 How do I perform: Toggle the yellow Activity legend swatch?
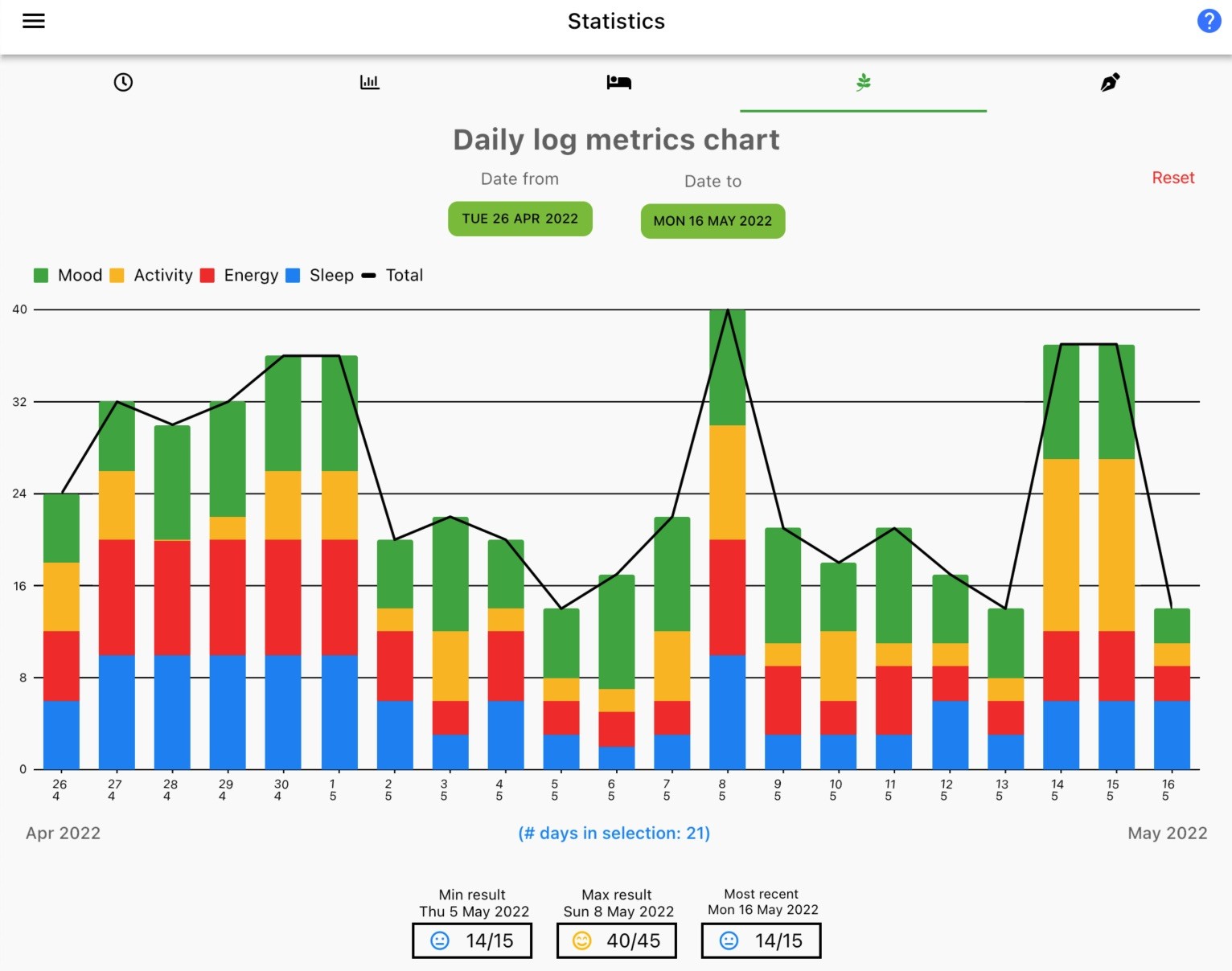tap(117, 275)
